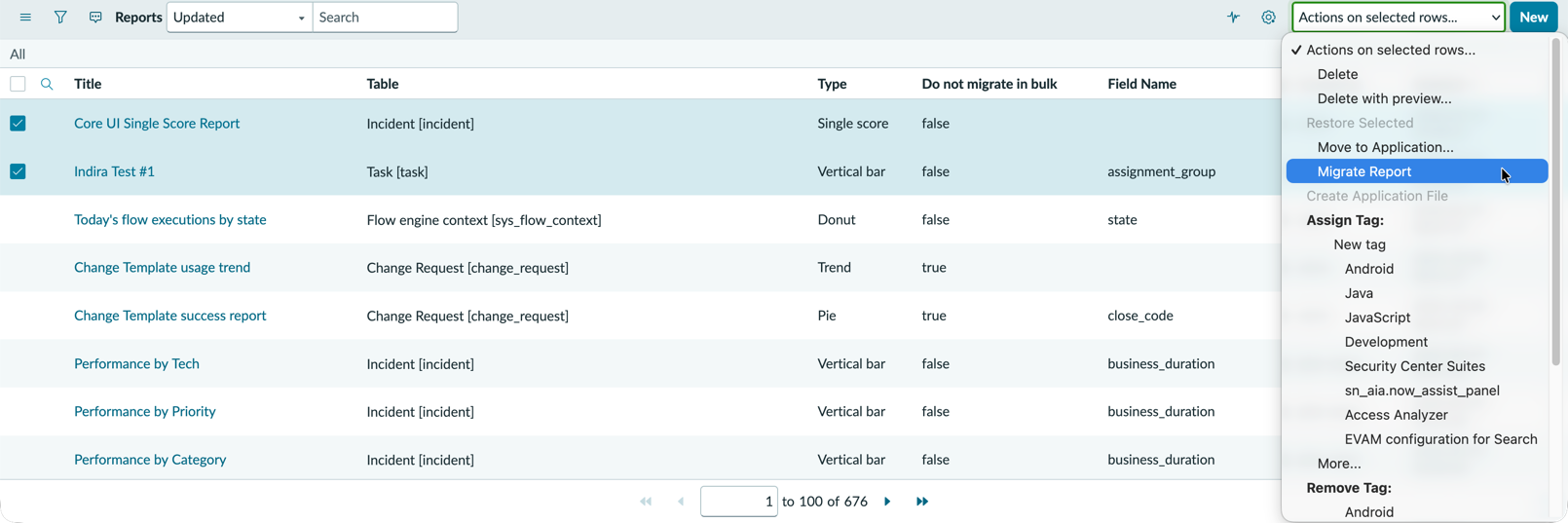Select Migrate Report menu option
The height and width of the screenshot is (523, 1568).
(1417, 171)
